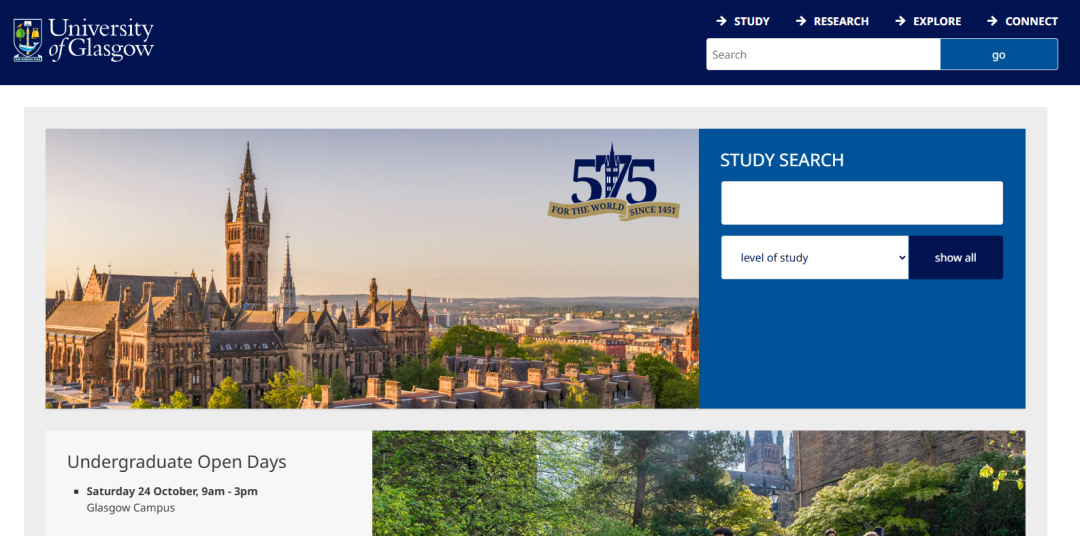Focus the site Search field in header
The width and height of the screenshot is (1080, 536).
click(823, 54)
